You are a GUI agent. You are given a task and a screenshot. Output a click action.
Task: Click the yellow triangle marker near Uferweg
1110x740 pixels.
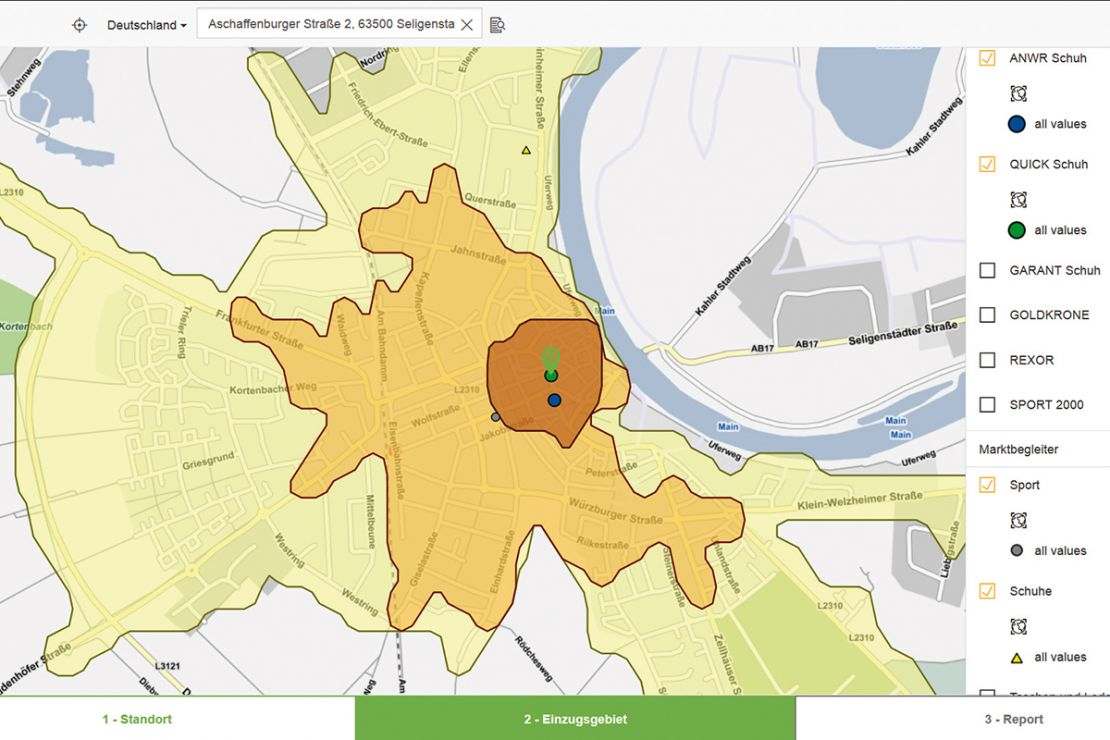pos(526,150)
